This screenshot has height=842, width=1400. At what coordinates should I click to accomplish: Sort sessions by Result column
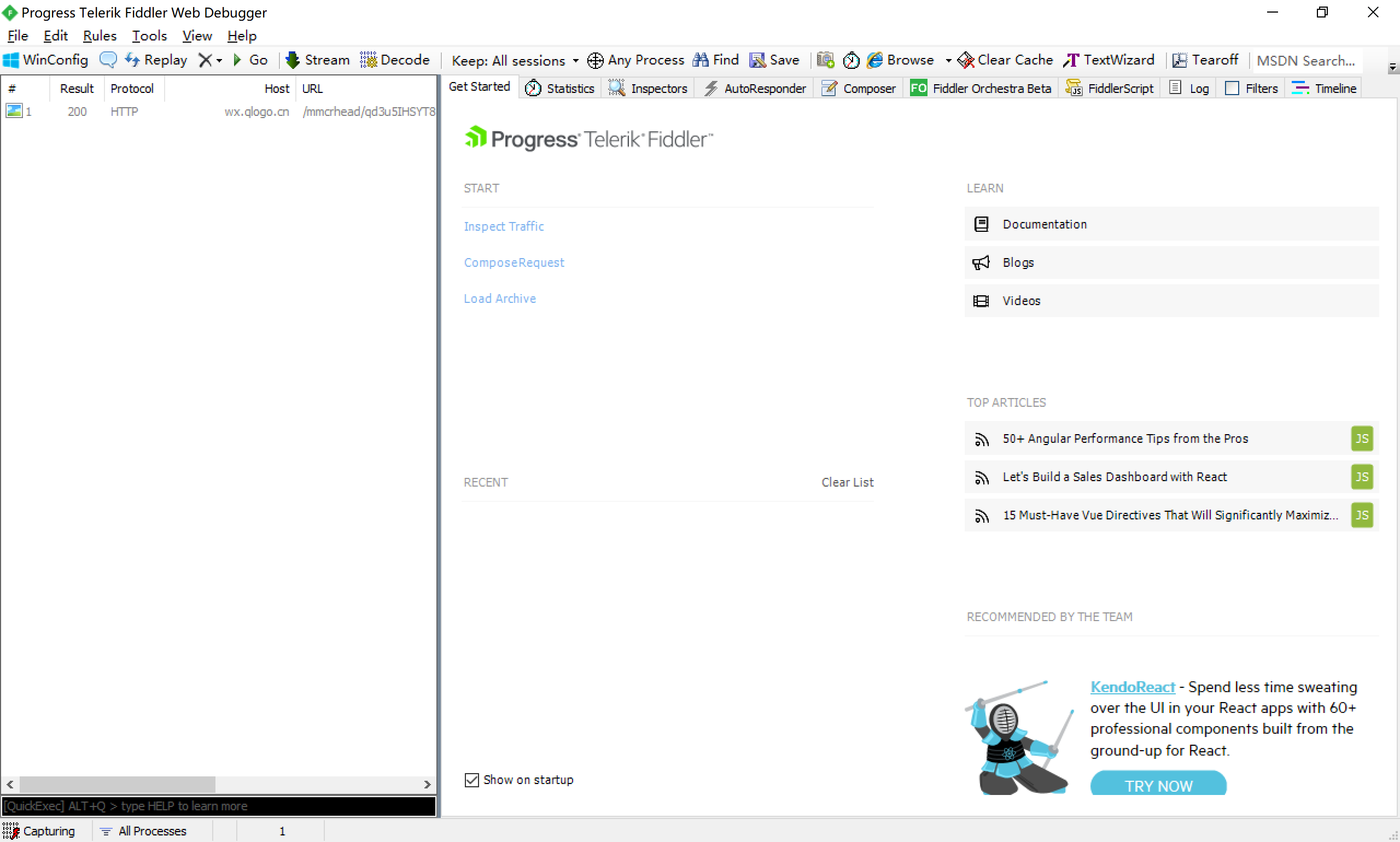pyautogui.click(x=77, y=89)
